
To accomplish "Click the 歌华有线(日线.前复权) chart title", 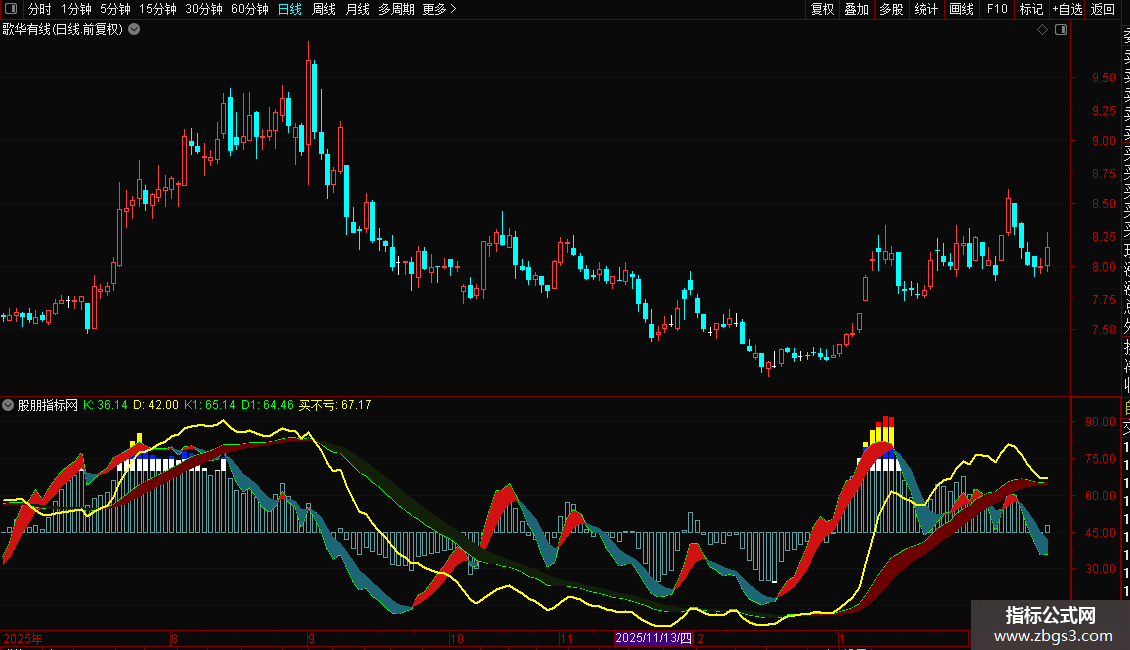I will (63, 30).
